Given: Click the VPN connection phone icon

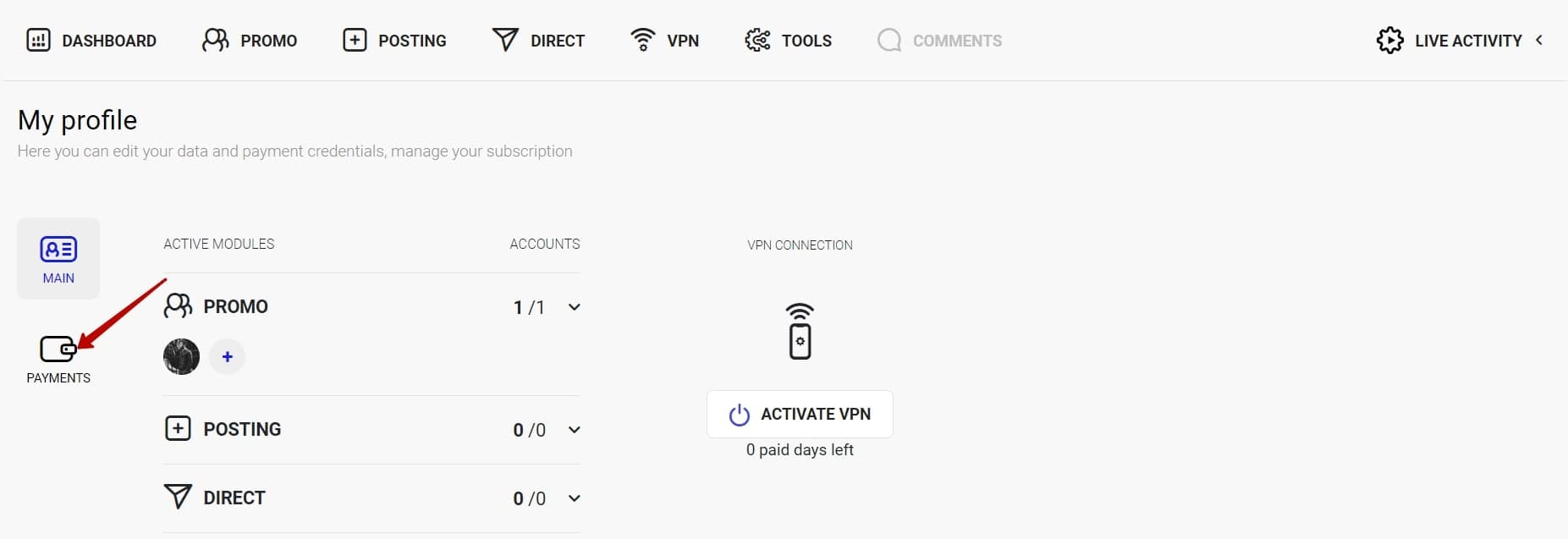Looking at the screenshot, I should click(x=800, y=331).
